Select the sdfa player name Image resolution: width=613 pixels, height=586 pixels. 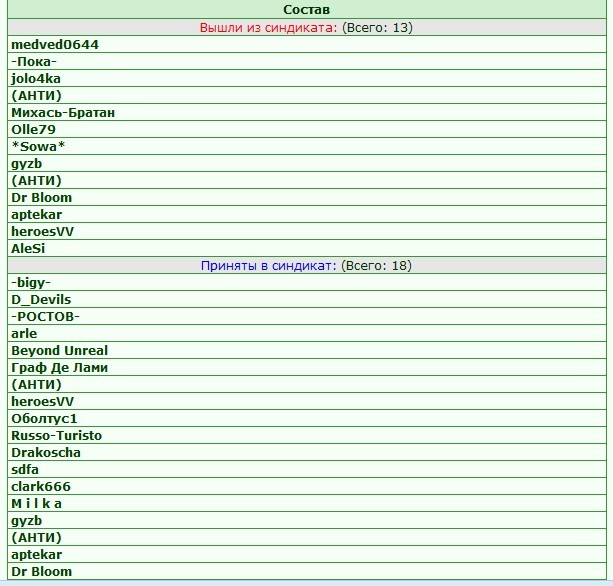25,470
